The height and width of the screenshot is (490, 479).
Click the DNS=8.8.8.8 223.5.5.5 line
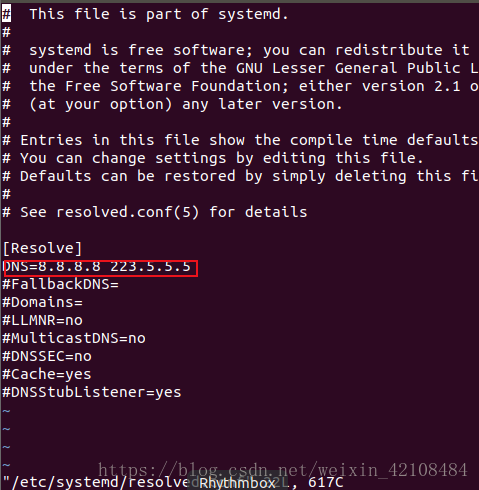(97, 267)
